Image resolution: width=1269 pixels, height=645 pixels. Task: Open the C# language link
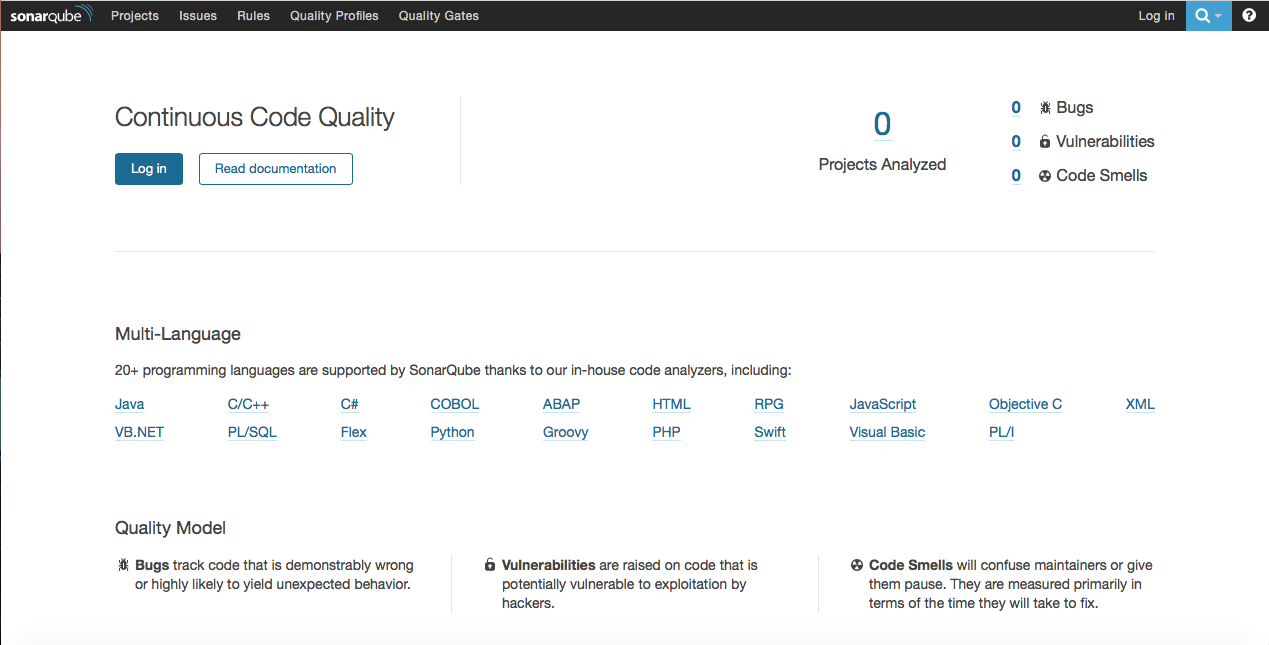coord(350,405)
